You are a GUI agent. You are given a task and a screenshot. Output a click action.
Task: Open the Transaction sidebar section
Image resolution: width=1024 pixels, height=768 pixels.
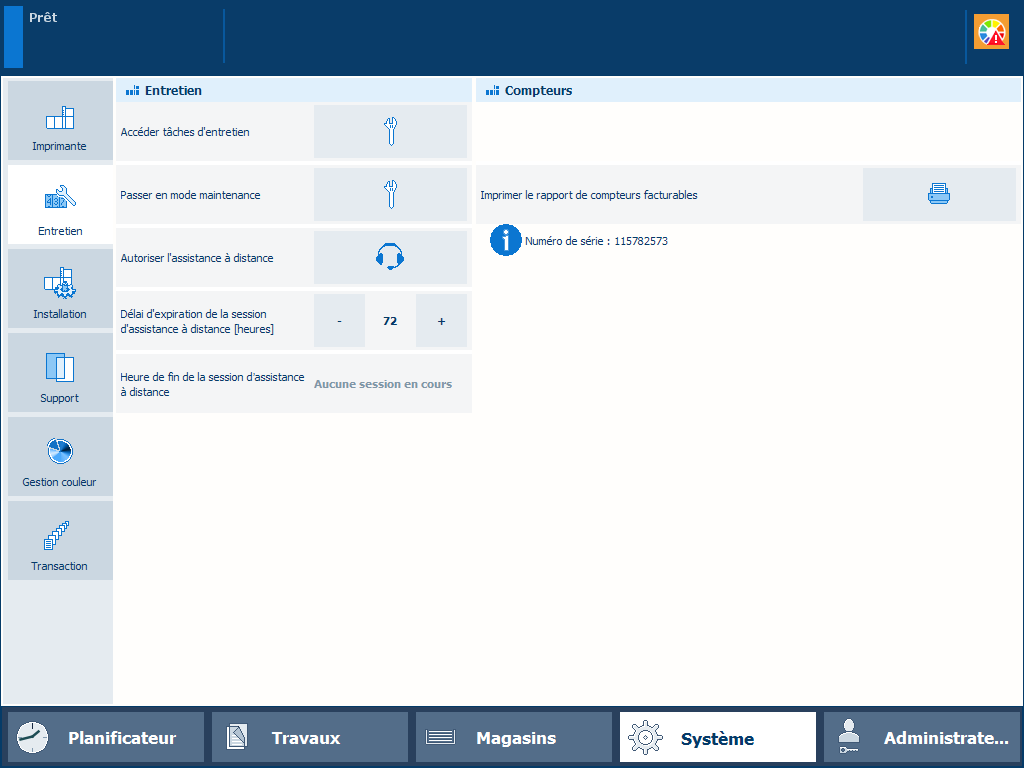click(x=60, y=541)
